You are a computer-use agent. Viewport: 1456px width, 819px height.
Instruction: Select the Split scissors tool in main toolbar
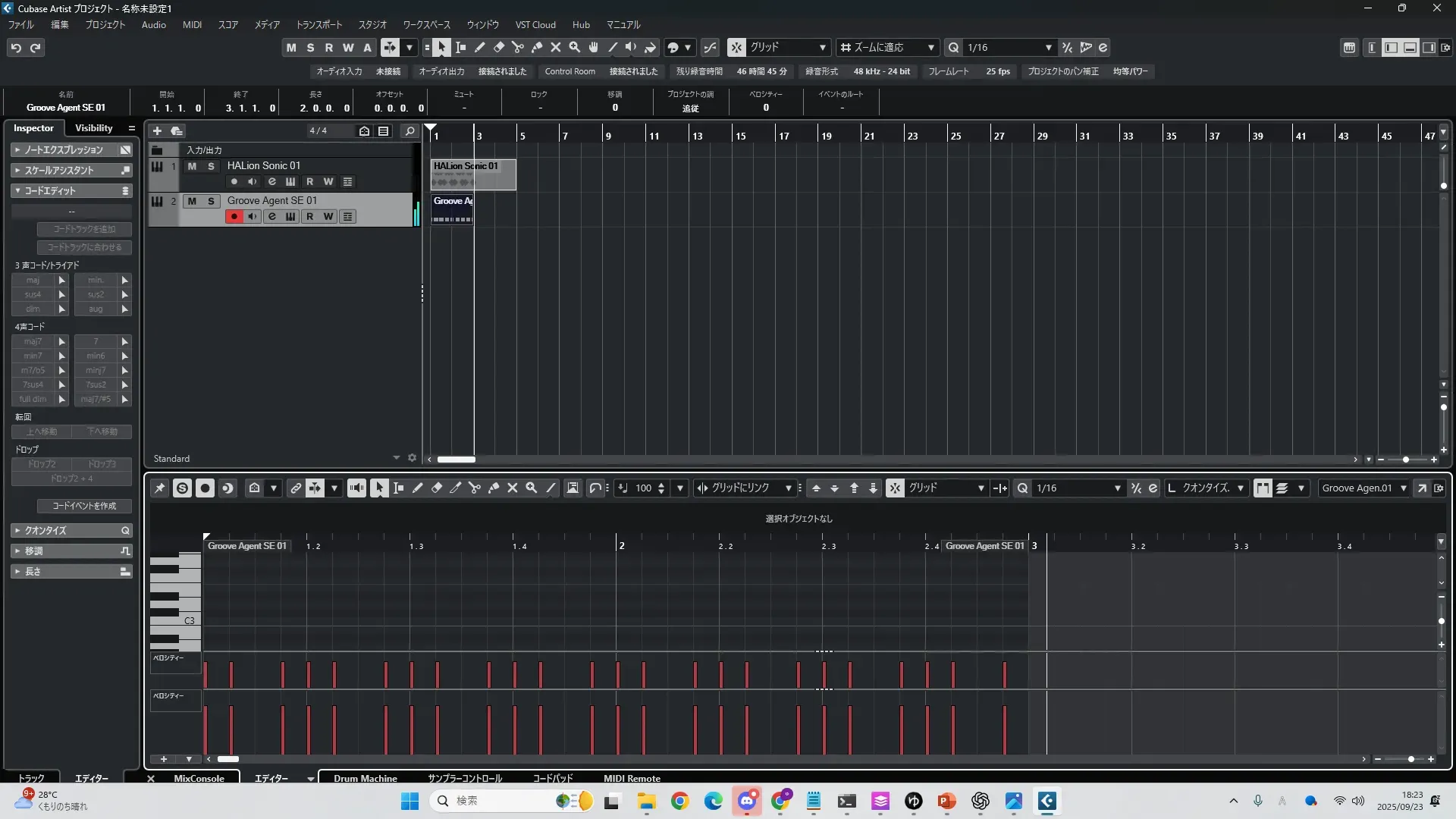click(518, 47)
